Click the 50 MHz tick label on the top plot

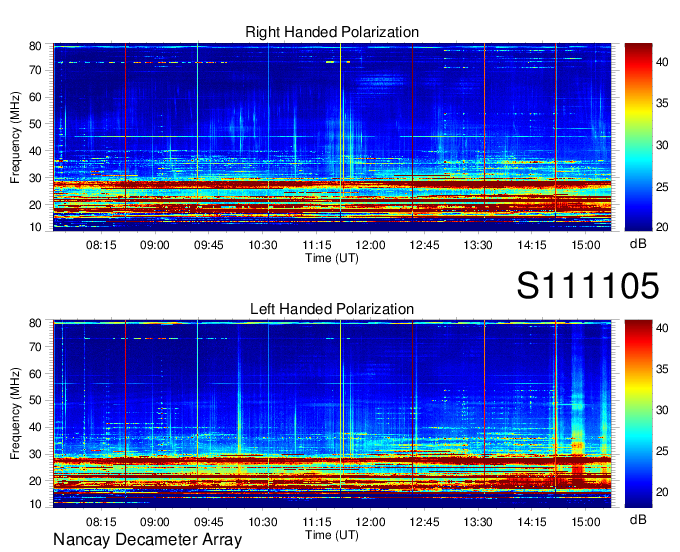[x=35, y=124]
